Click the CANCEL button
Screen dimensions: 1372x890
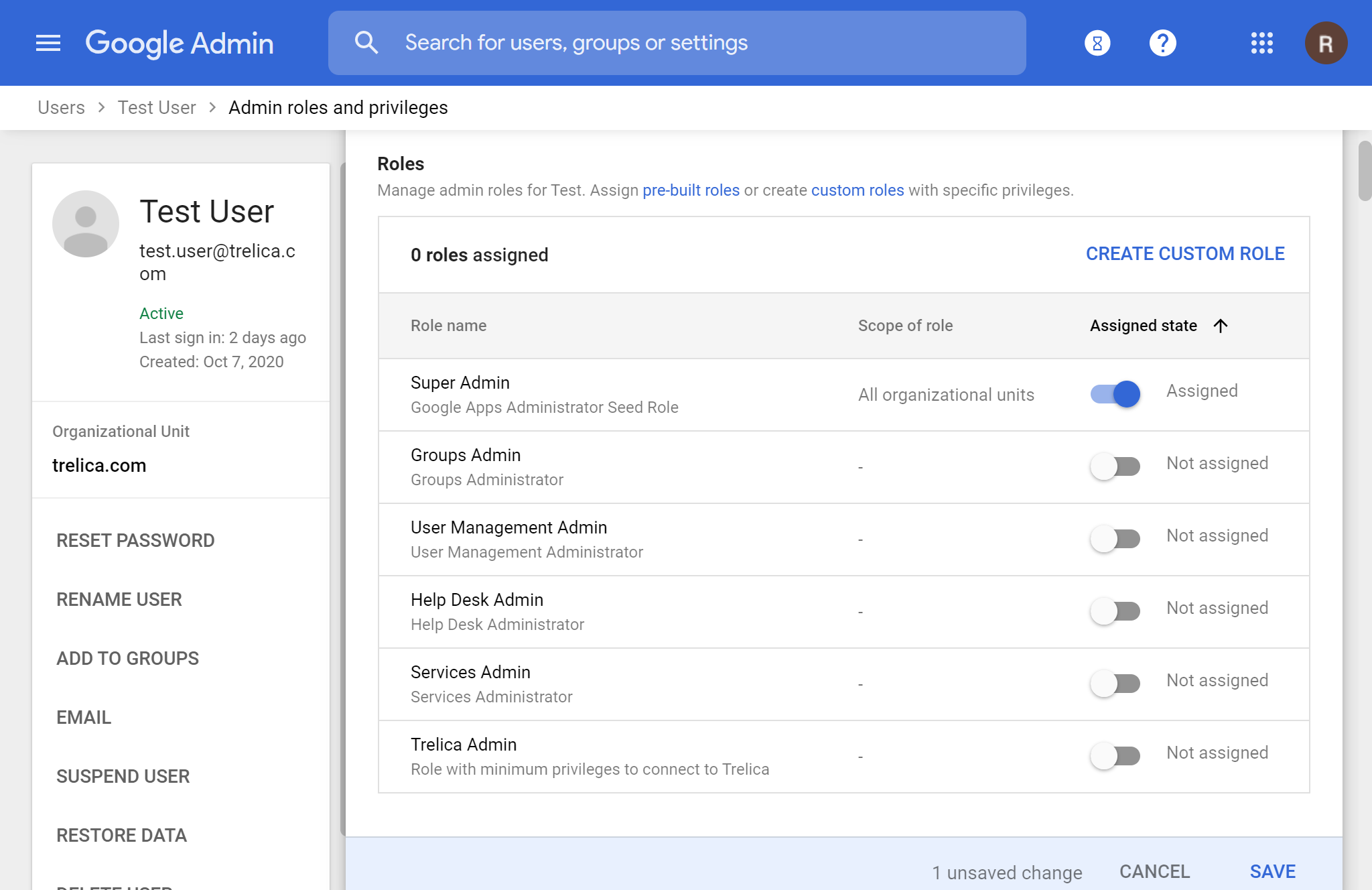(x=1155, y=871)
